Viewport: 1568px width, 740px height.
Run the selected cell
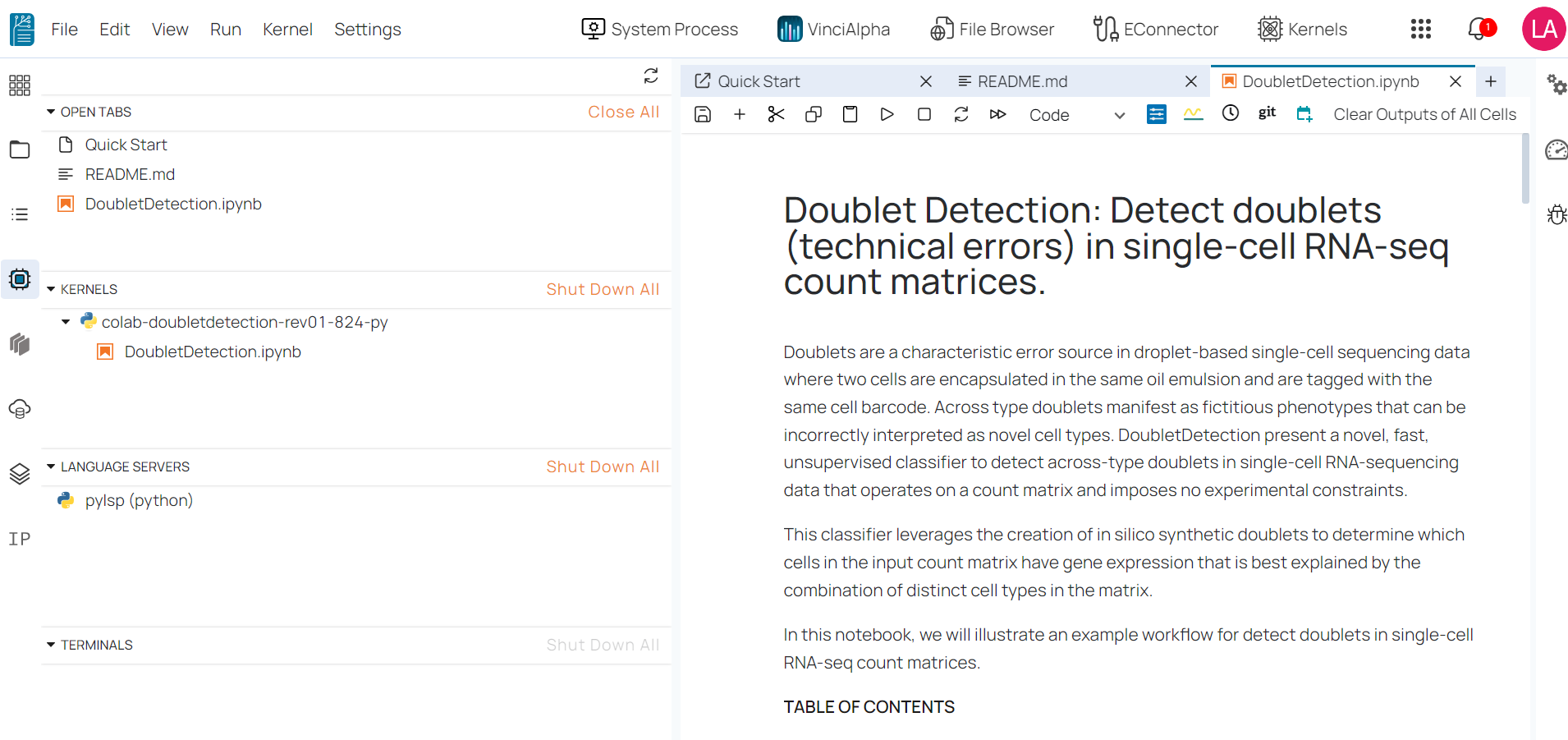tap(887, 114)
